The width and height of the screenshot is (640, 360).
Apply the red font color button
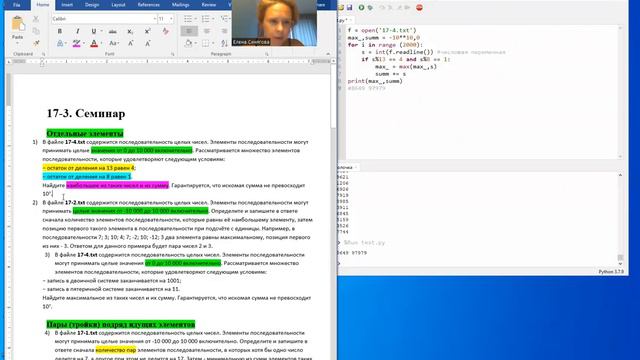pyautogui.click(x=94, y=43)
